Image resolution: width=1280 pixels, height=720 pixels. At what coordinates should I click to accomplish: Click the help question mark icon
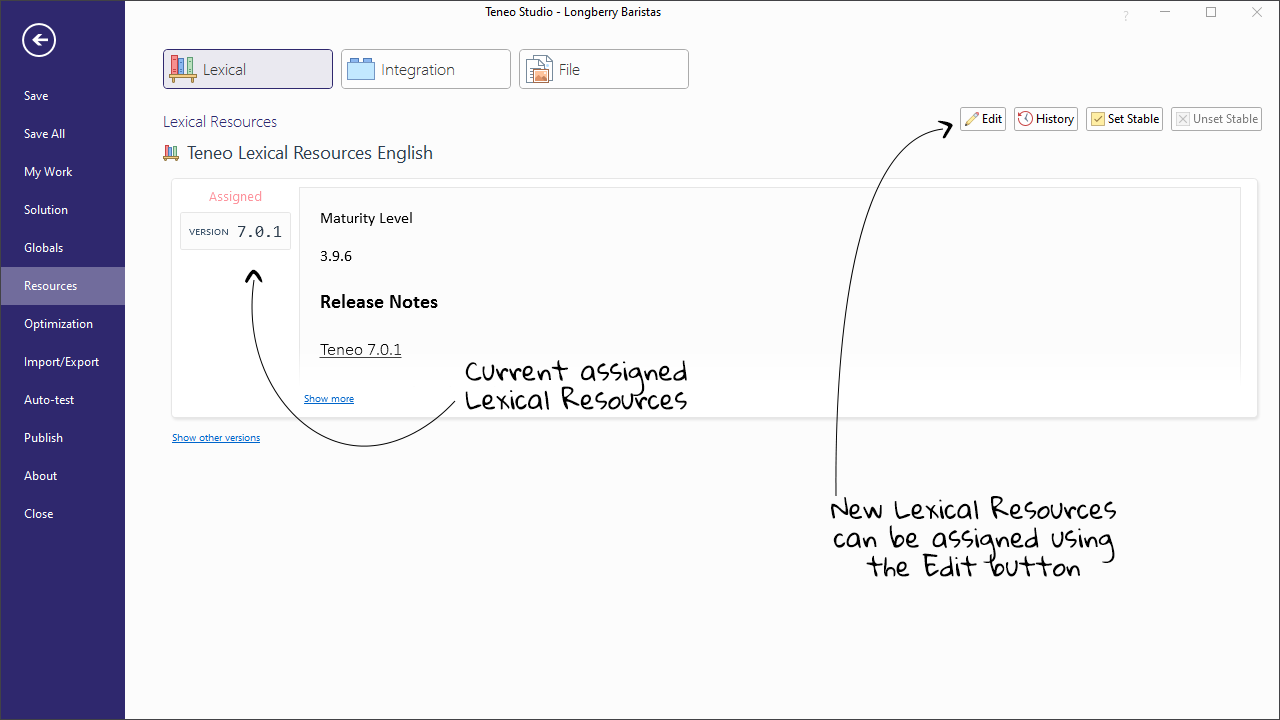(1126, 15)
